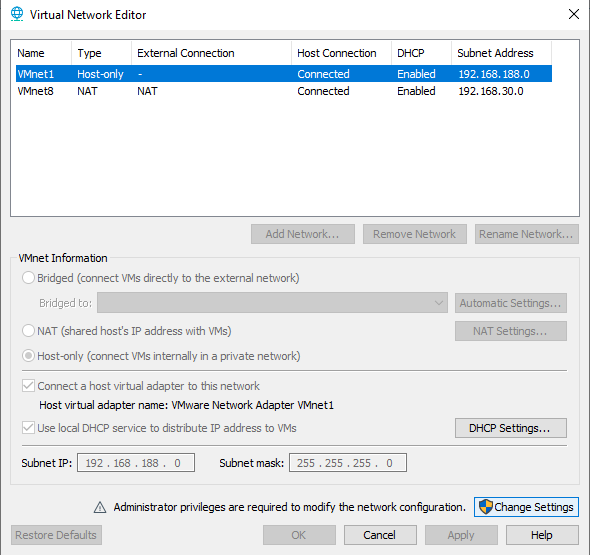Click the Subnet mask input field
This screenshot has height=555, width=590.
[x=348, y=463]
